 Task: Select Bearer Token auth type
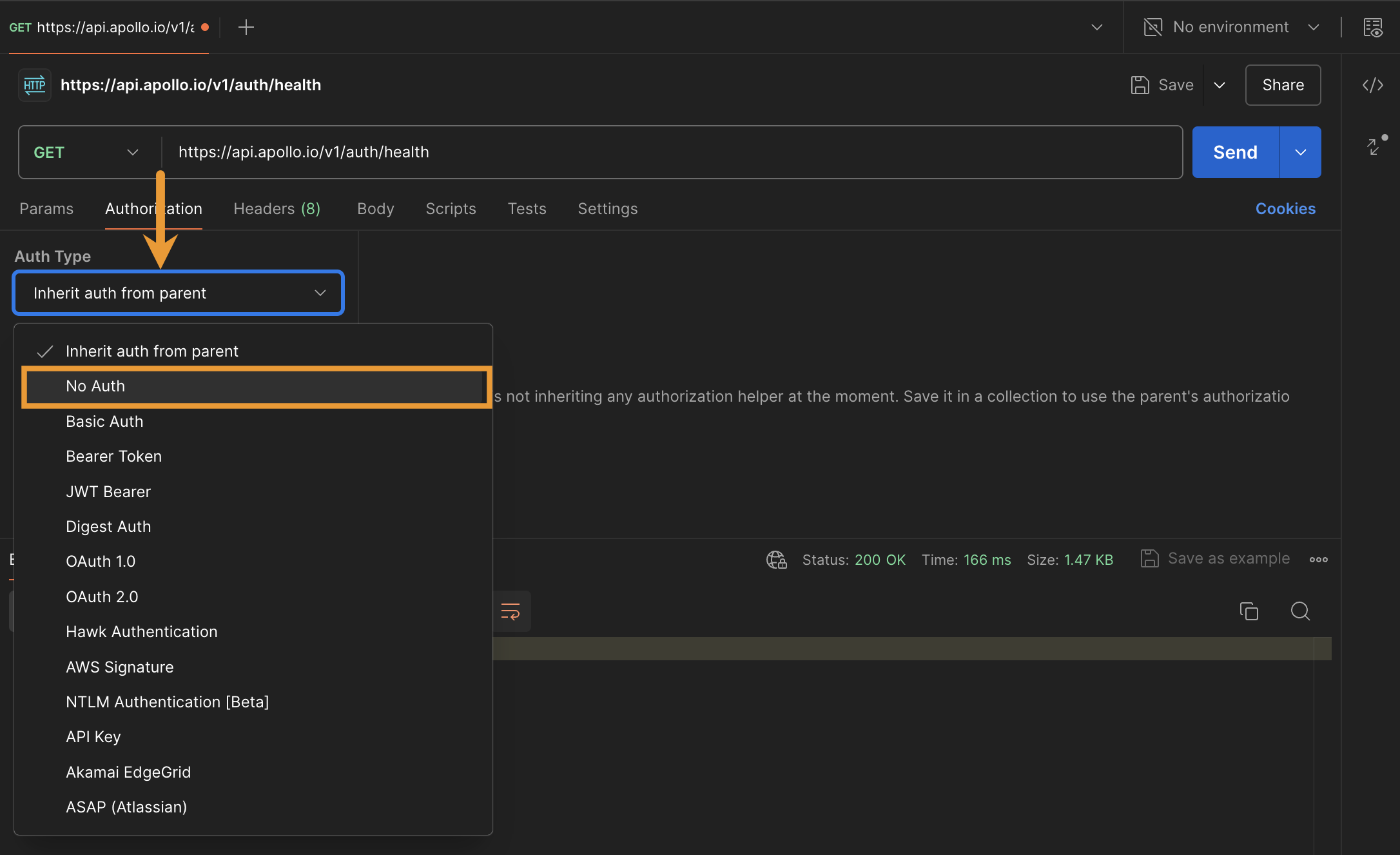[113, 456]
